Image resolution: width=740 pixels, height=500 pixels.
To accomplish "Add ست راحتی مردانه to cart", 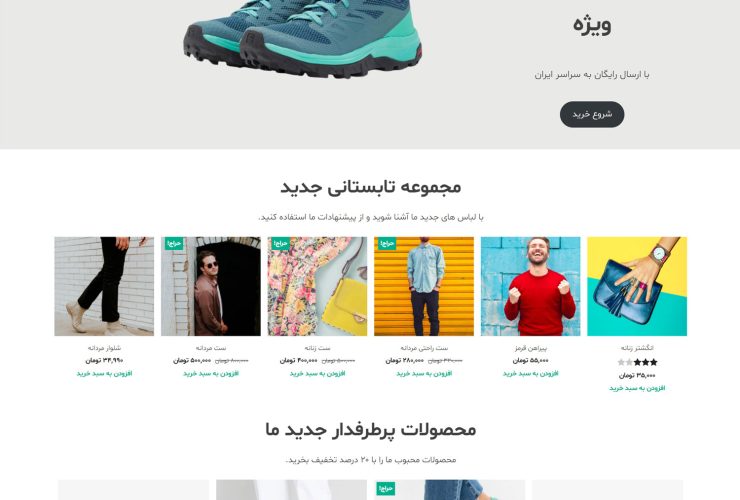I will [424, 373].
